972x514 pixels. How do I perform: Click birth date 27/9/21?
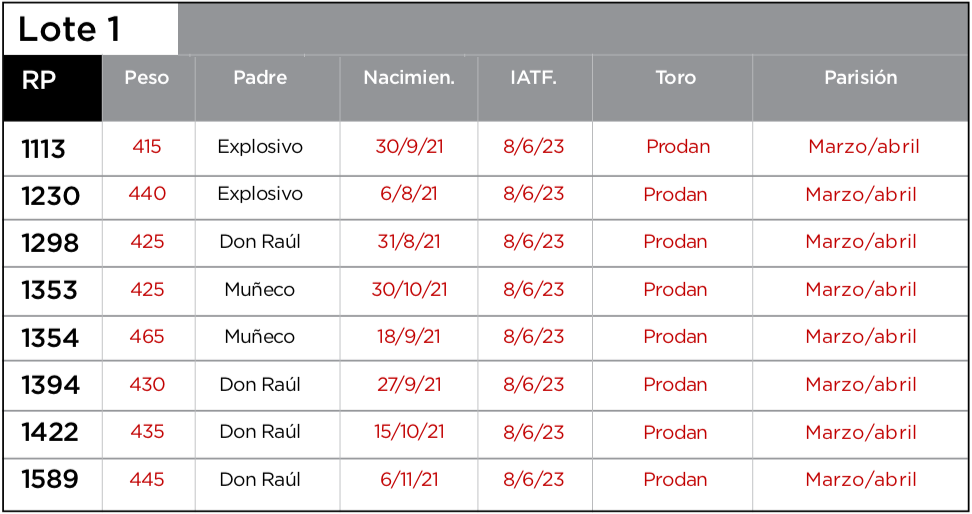(409, 385)
